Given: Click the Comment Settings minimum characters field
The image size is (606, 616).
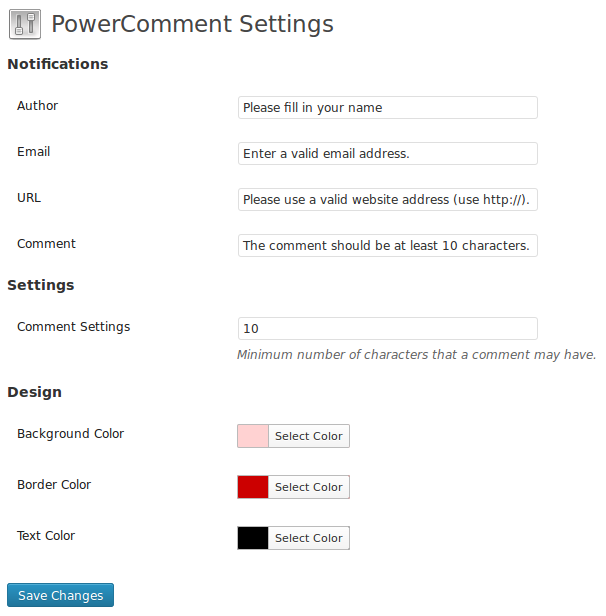Looking at the screenshot, I should pyautogui.click(x=388, y=328).
